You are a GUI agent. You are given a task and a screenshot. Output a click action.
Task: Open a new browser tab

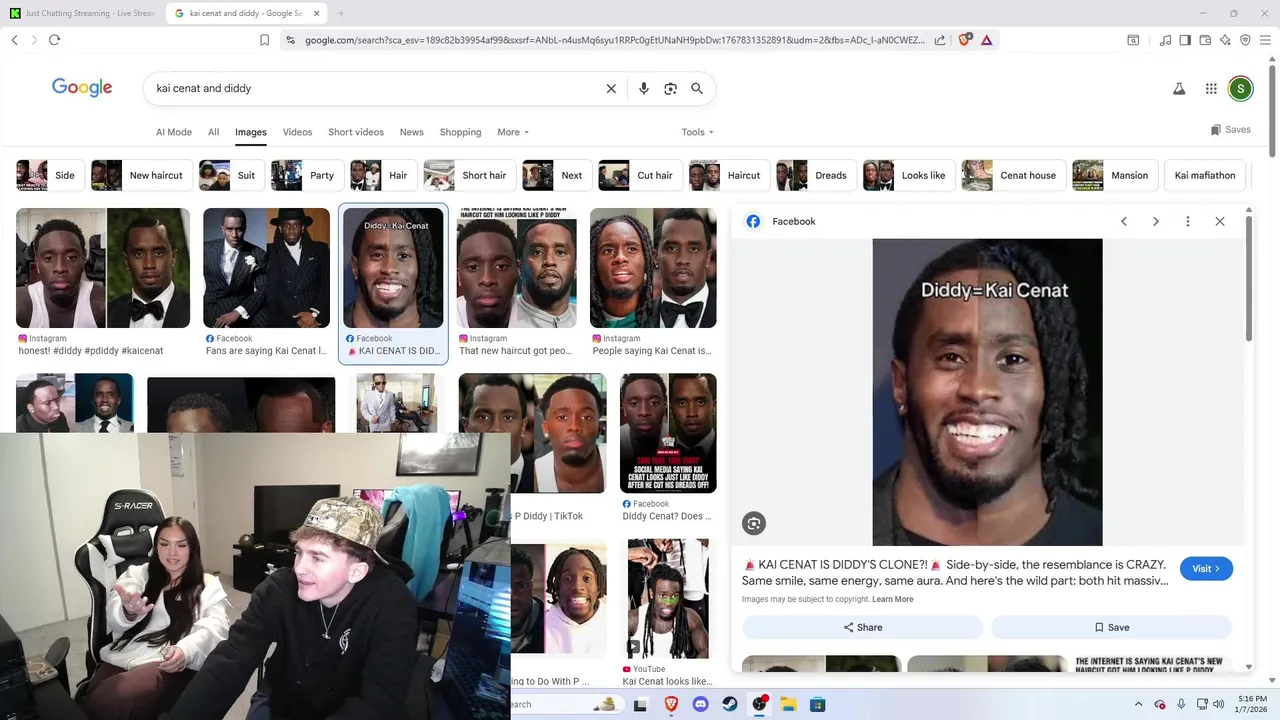(341, 13)
